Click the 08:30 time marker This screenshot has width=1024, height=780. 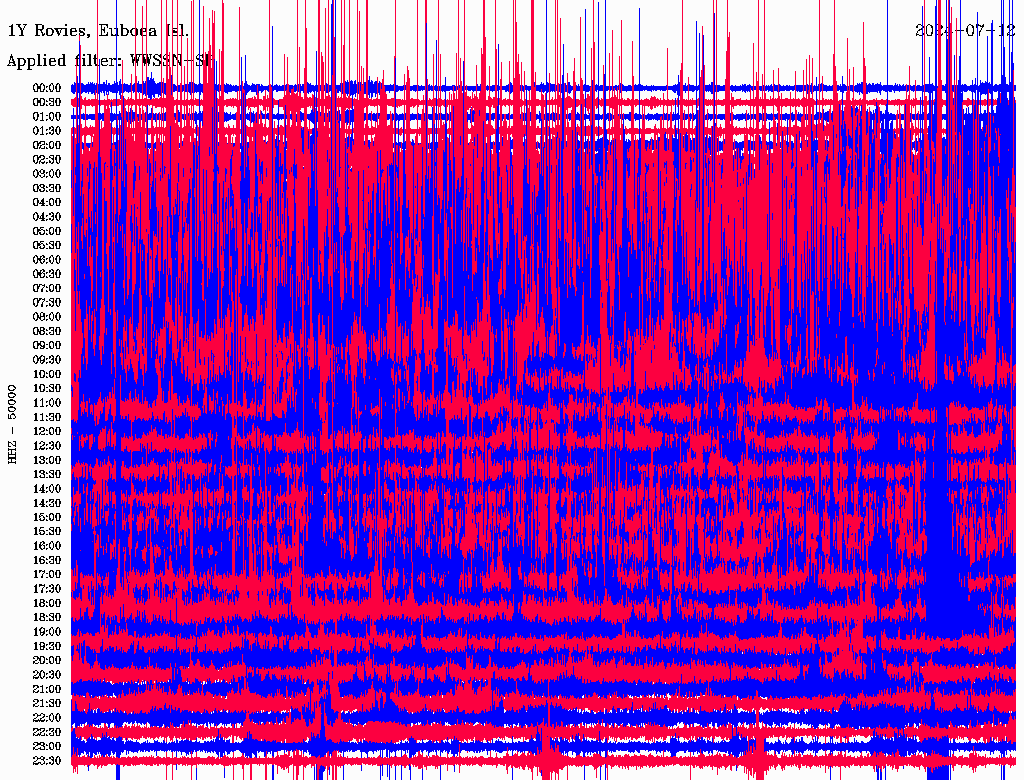(47, 331)
